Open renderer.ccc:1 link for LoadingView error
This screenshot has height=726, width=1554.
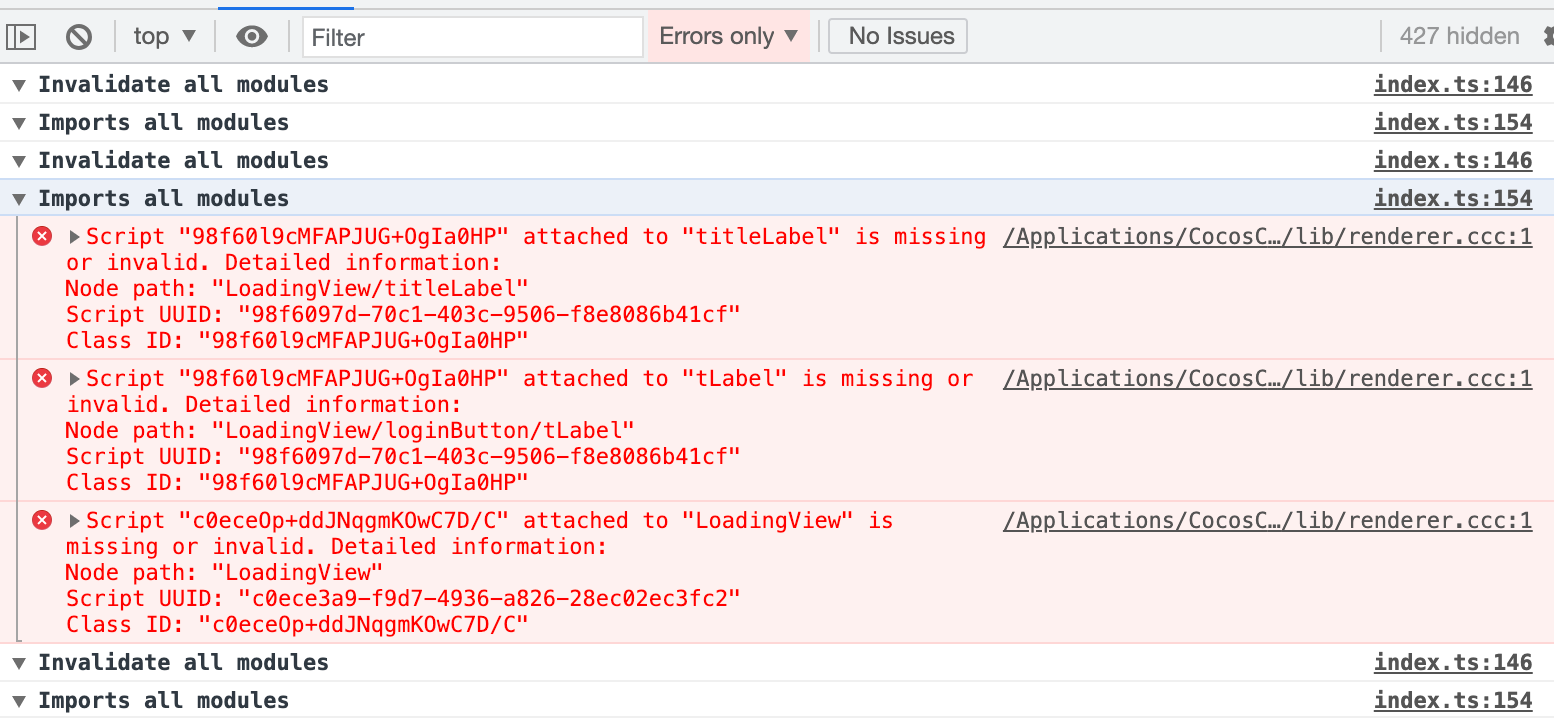point(1267,521)
